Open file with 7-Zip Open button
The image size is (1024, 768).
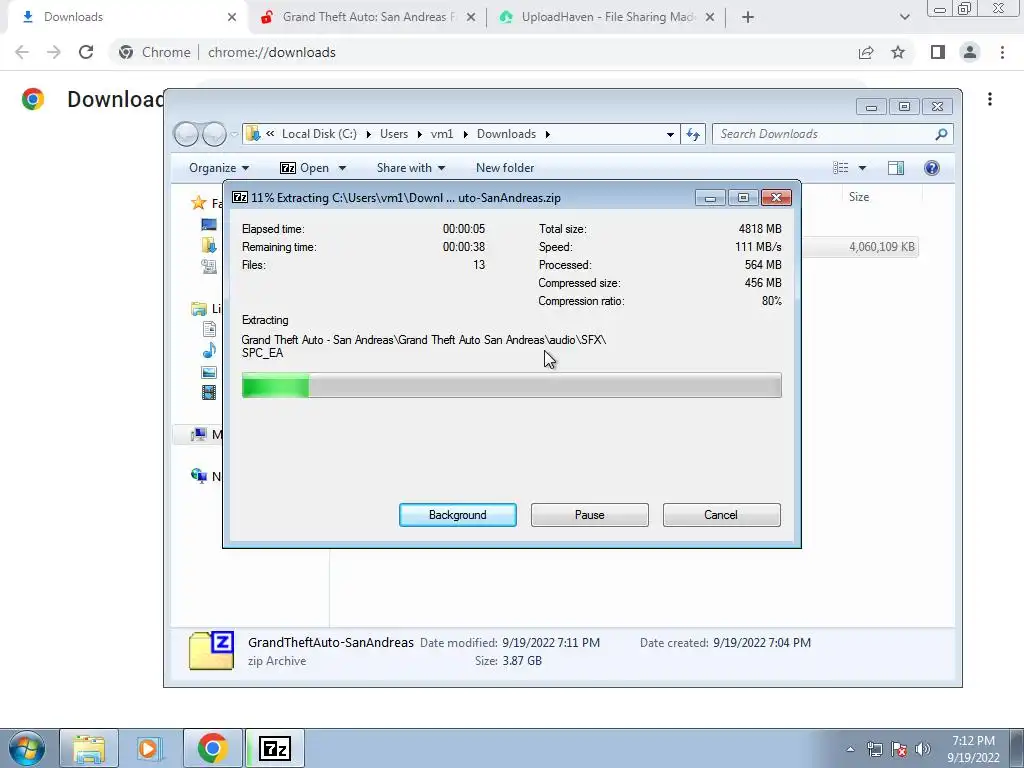tap(304, 168)
